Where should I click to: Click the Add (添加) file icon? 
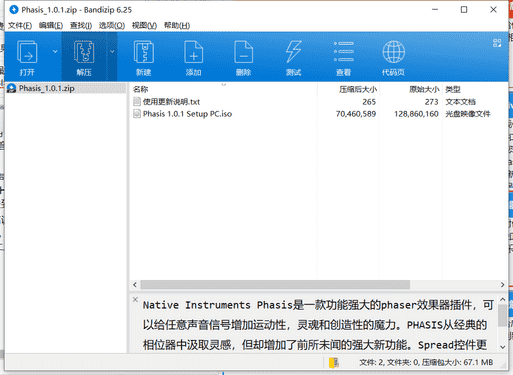193,52
